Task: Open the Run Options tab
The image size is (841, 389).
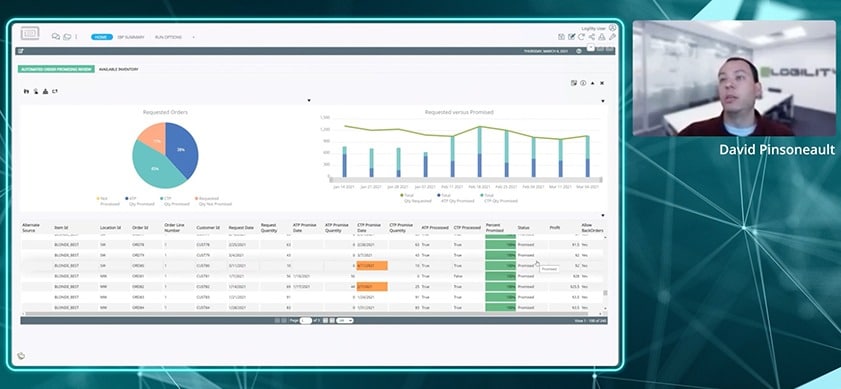Action: 168,37
